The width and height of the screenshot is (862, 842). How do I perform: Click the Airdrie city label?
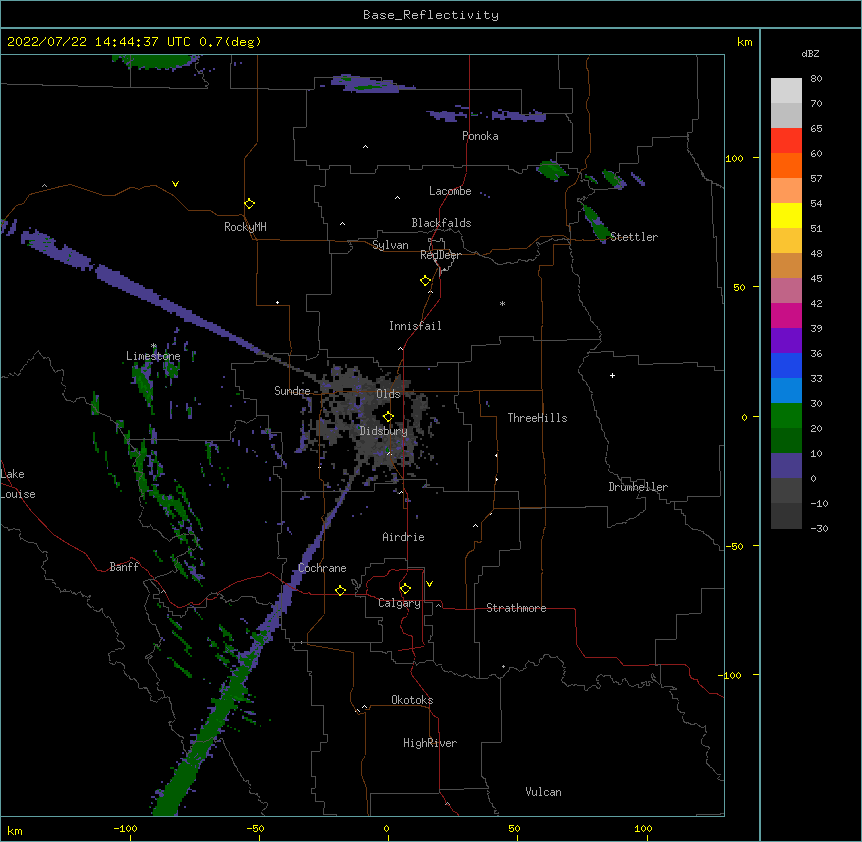pyautogui.click(x=404, y=537)
